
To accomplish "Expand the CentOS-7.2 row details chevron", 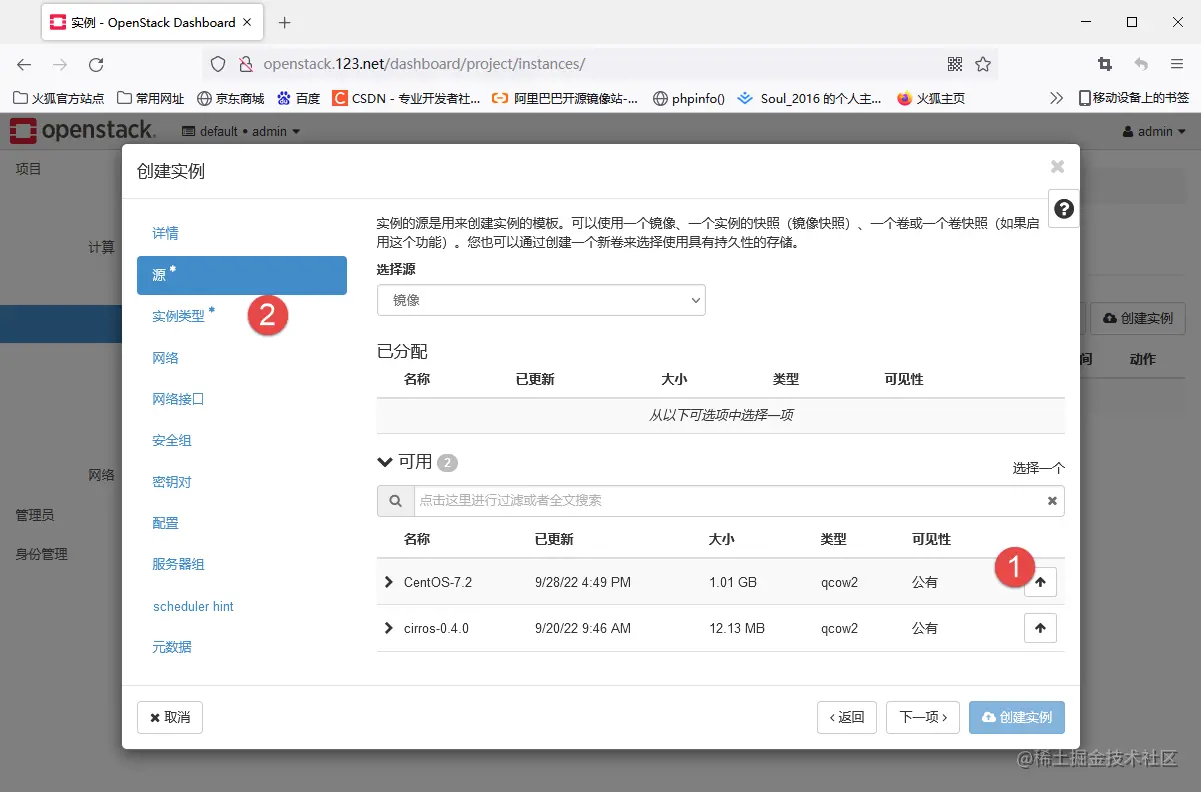I will [x=389, y=582].
